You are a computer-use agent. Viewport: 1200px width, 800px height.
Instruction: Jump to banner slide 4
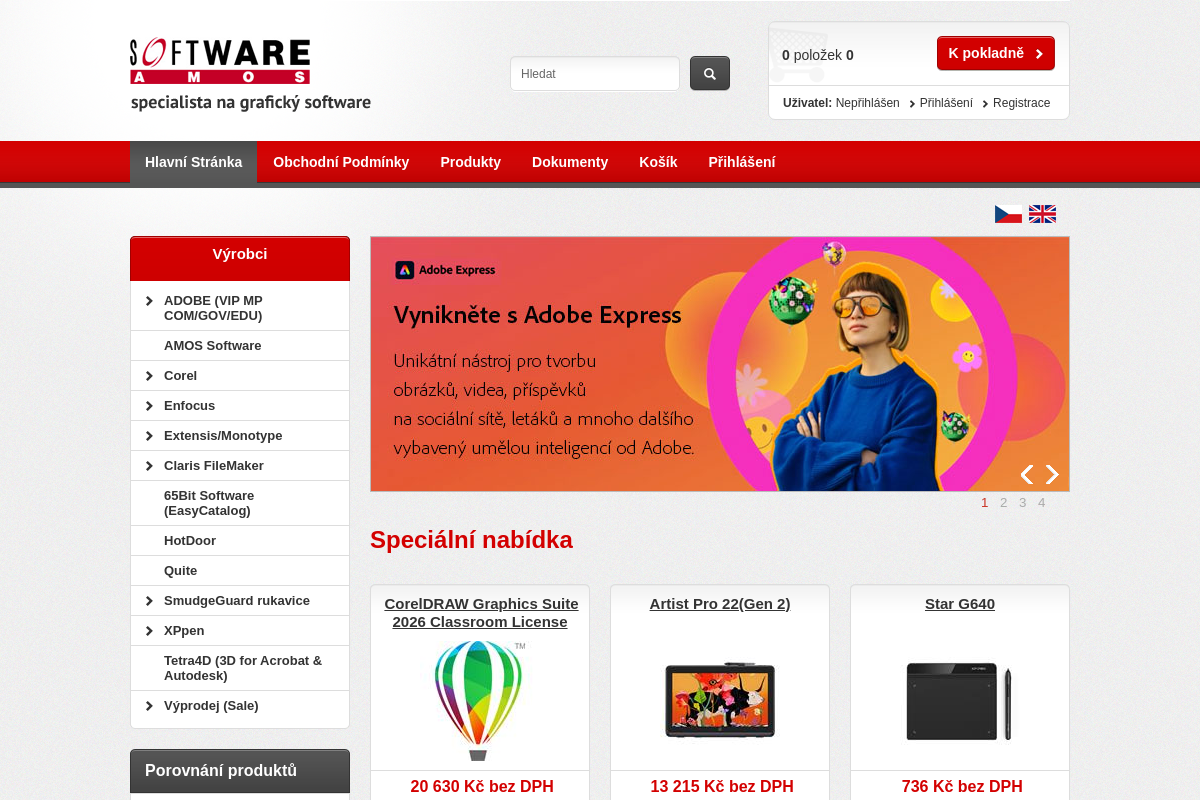point(1041,503)
